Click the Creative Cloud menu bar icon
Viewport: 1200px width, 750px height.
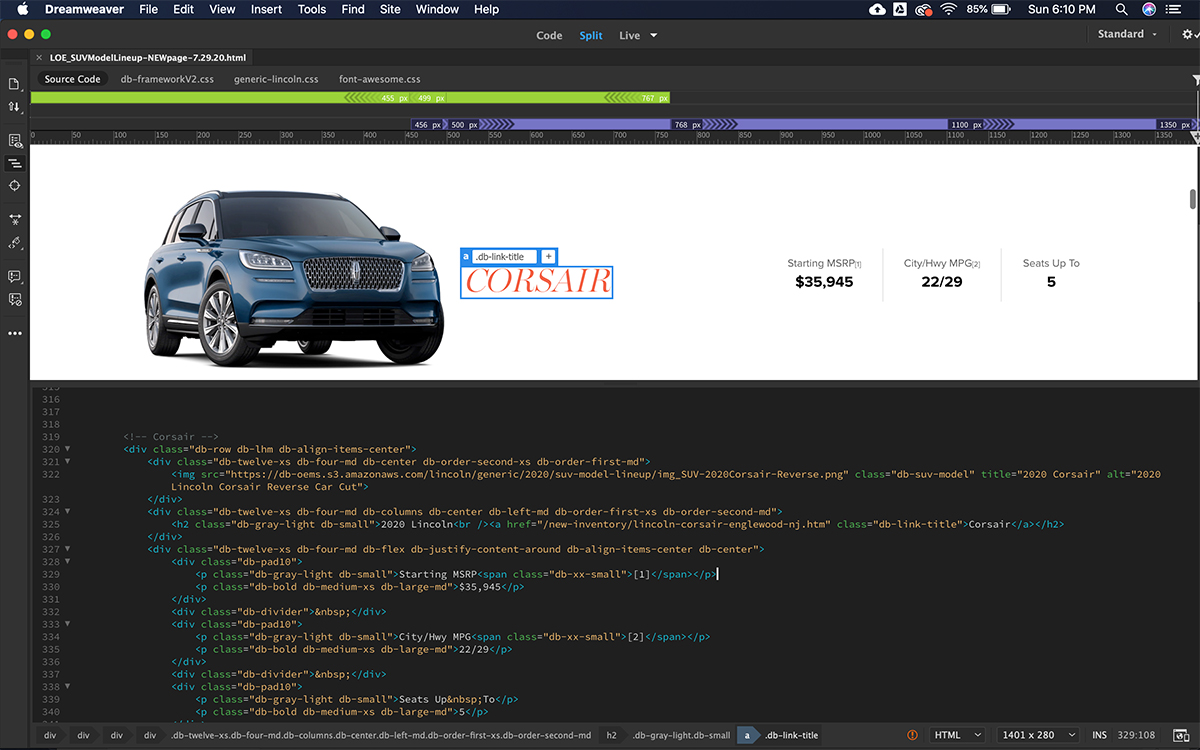click(x=925, y=9)
